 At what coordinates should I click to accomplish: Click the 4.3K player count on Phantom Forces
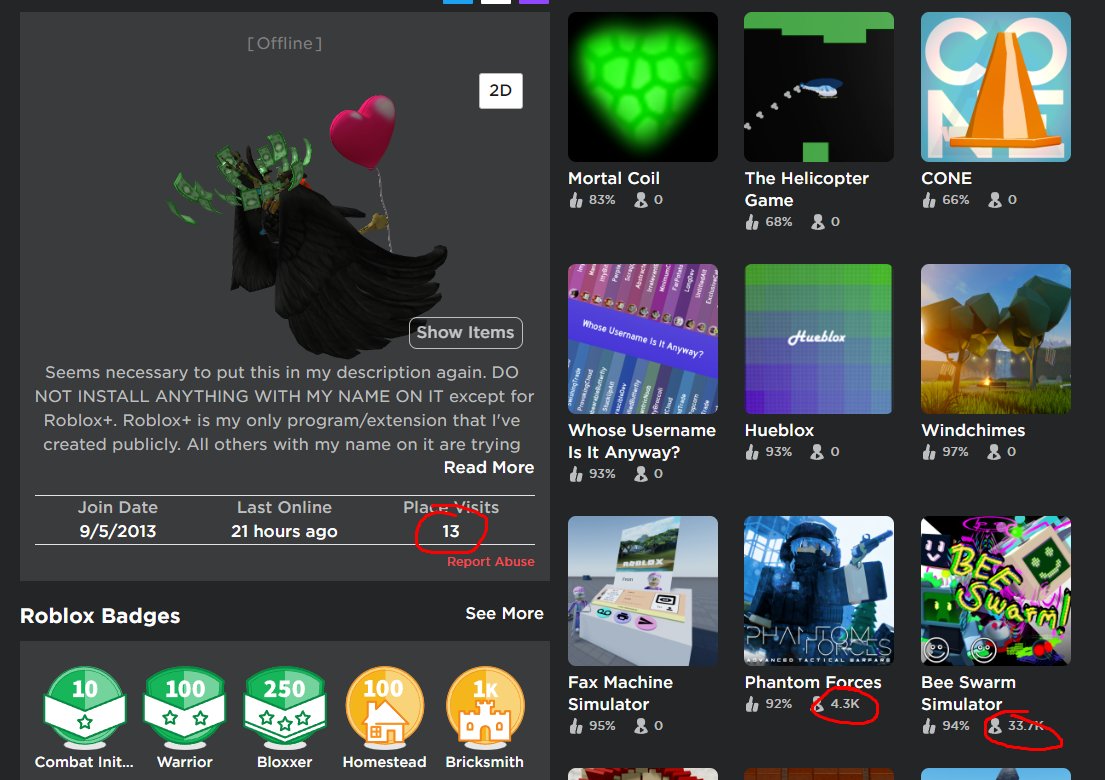click(845, 703)
